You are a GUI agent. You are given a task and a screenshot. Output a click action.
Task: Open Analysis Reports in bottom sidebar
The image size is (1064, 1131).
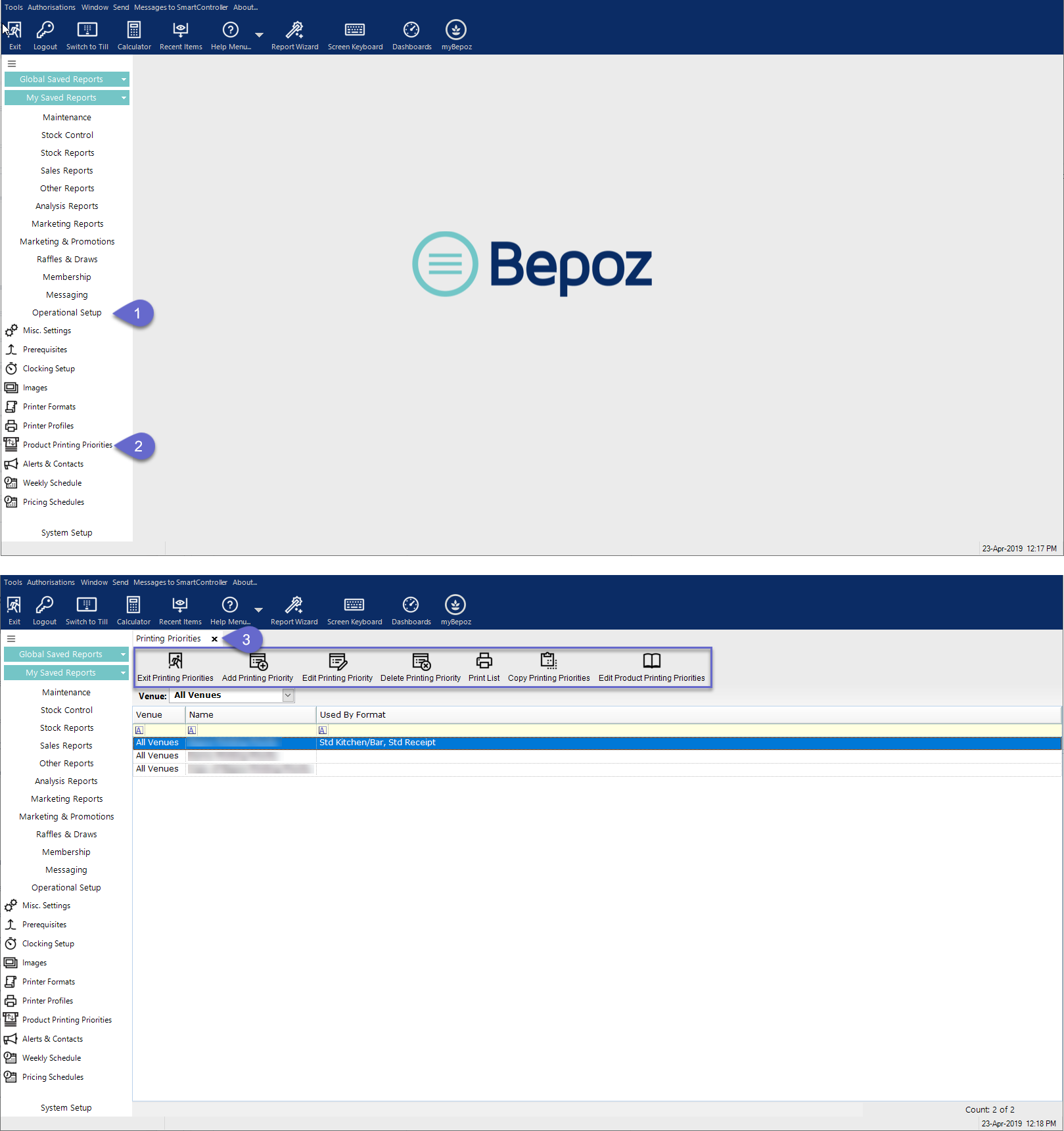tap(66, 781)
